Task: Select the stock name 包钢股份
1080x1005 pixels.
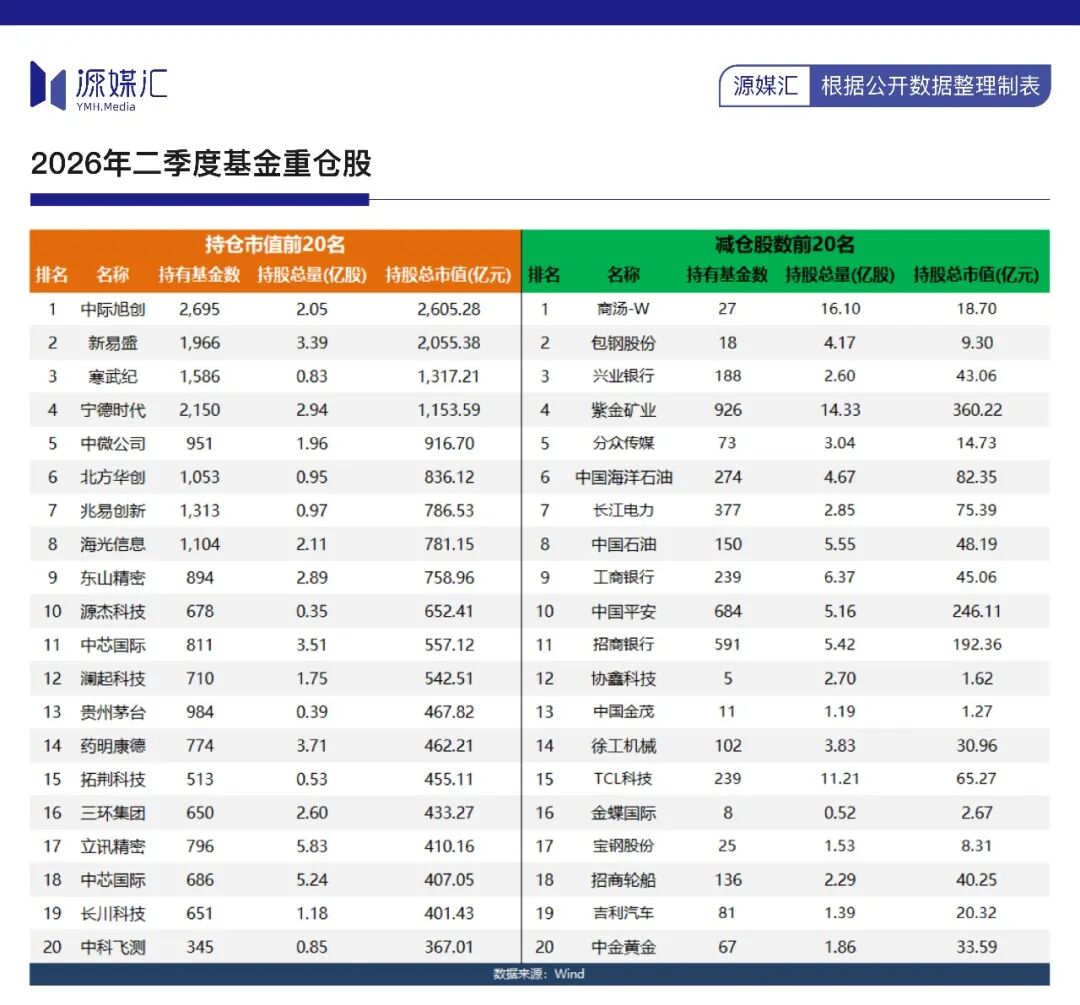Action: pyautogui.click(x=623, y=343)
